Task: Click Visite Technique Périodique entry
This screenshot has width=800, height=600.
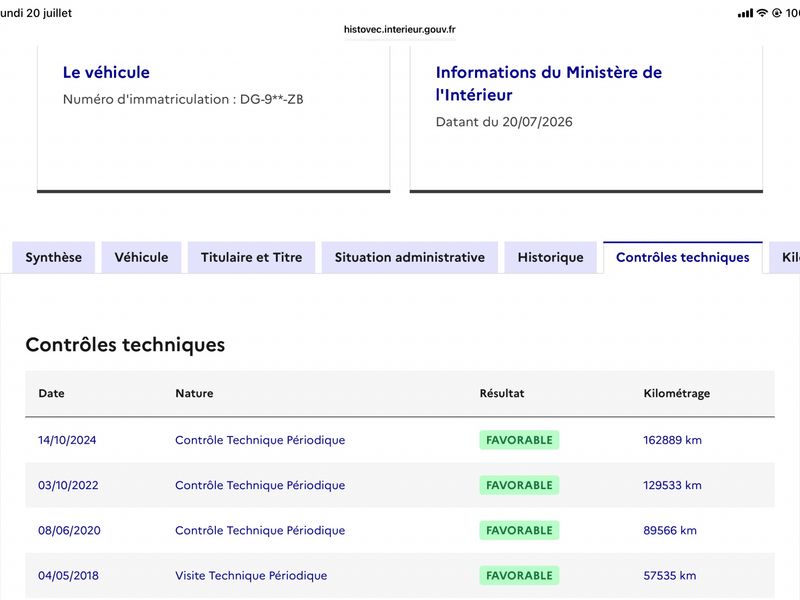Action: pyautogui.click(x=251, y=576)
